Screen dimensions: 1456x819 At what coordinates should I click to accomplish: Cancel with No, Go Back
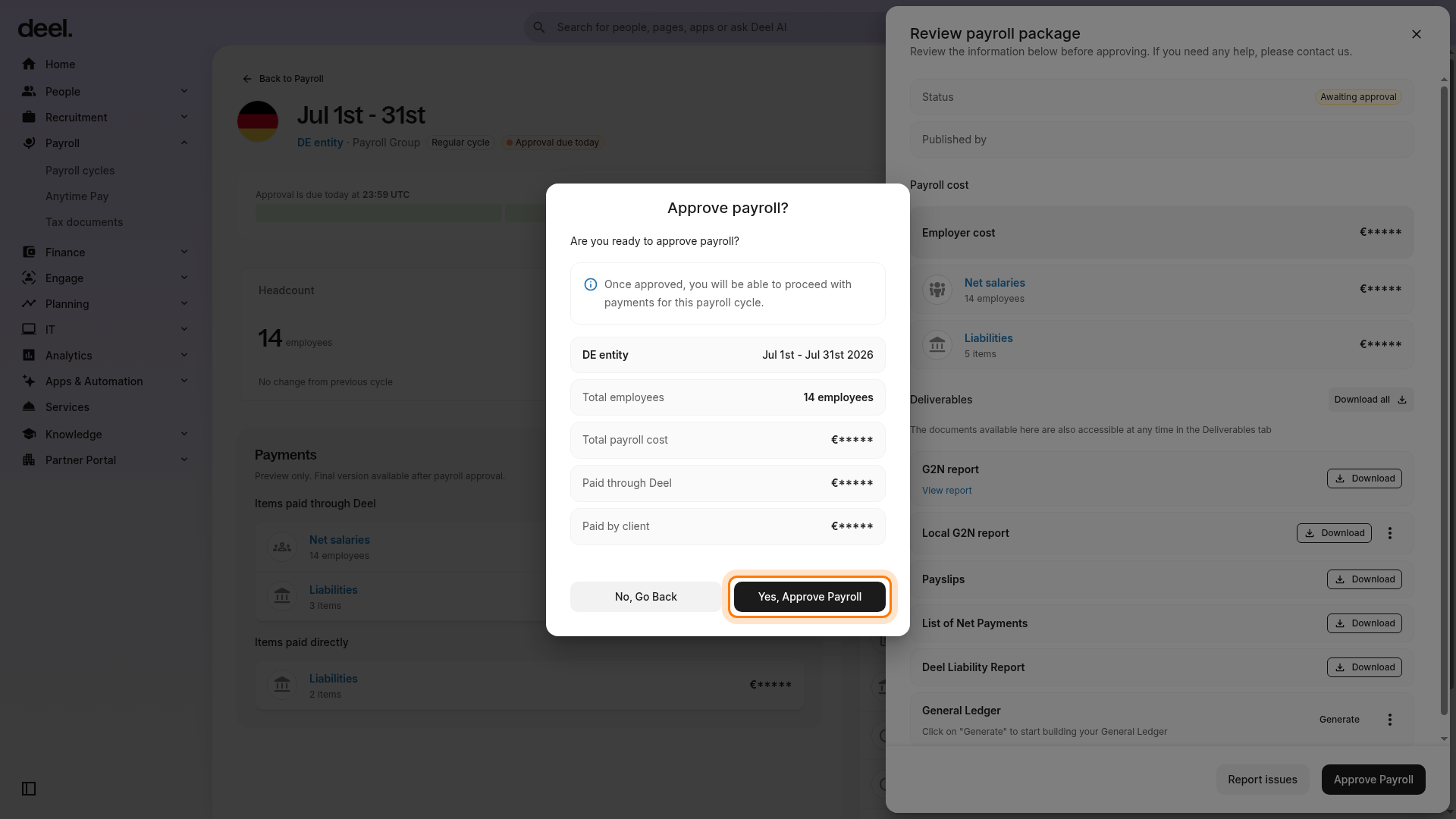click(x=646, y=597)
